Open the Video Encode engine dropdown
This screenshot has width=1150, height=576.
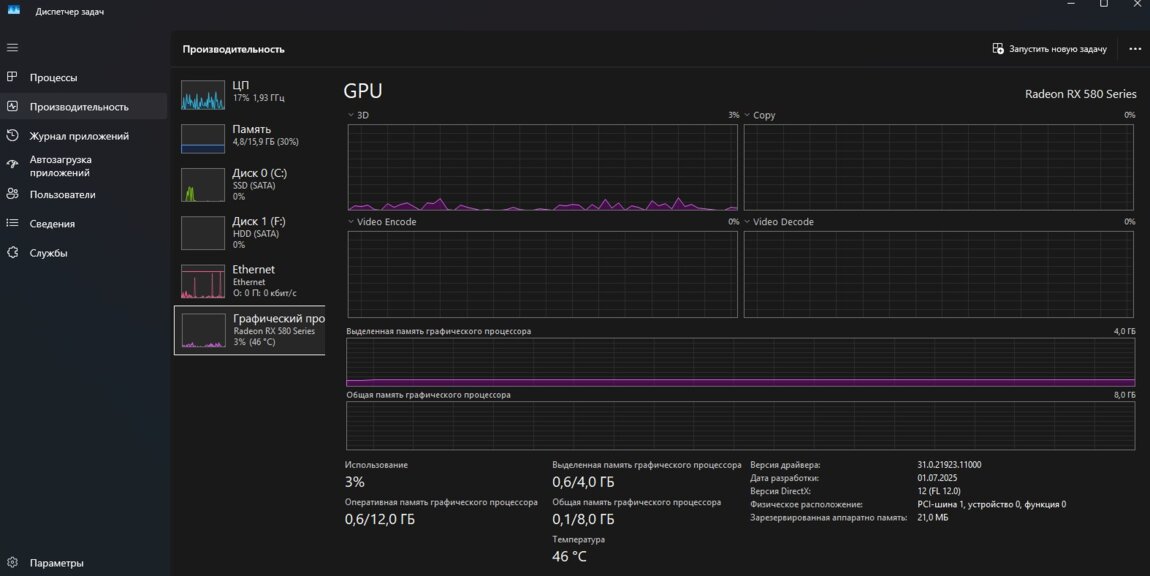[351, 222]
